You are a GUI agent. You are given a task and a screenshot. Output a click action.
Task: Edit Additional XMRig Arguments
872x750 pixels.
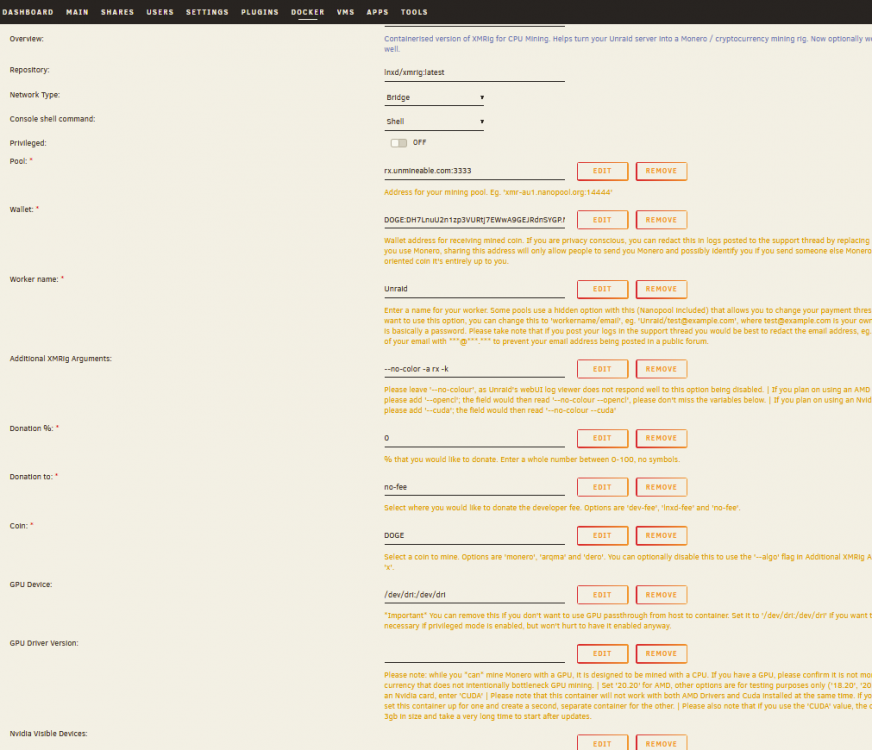602,369
